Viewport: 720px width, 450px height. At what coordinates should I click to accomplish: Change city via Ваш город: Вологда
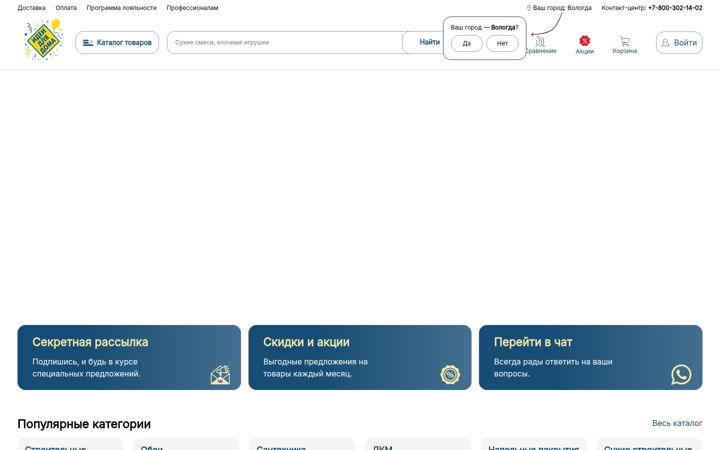(559, 8)
